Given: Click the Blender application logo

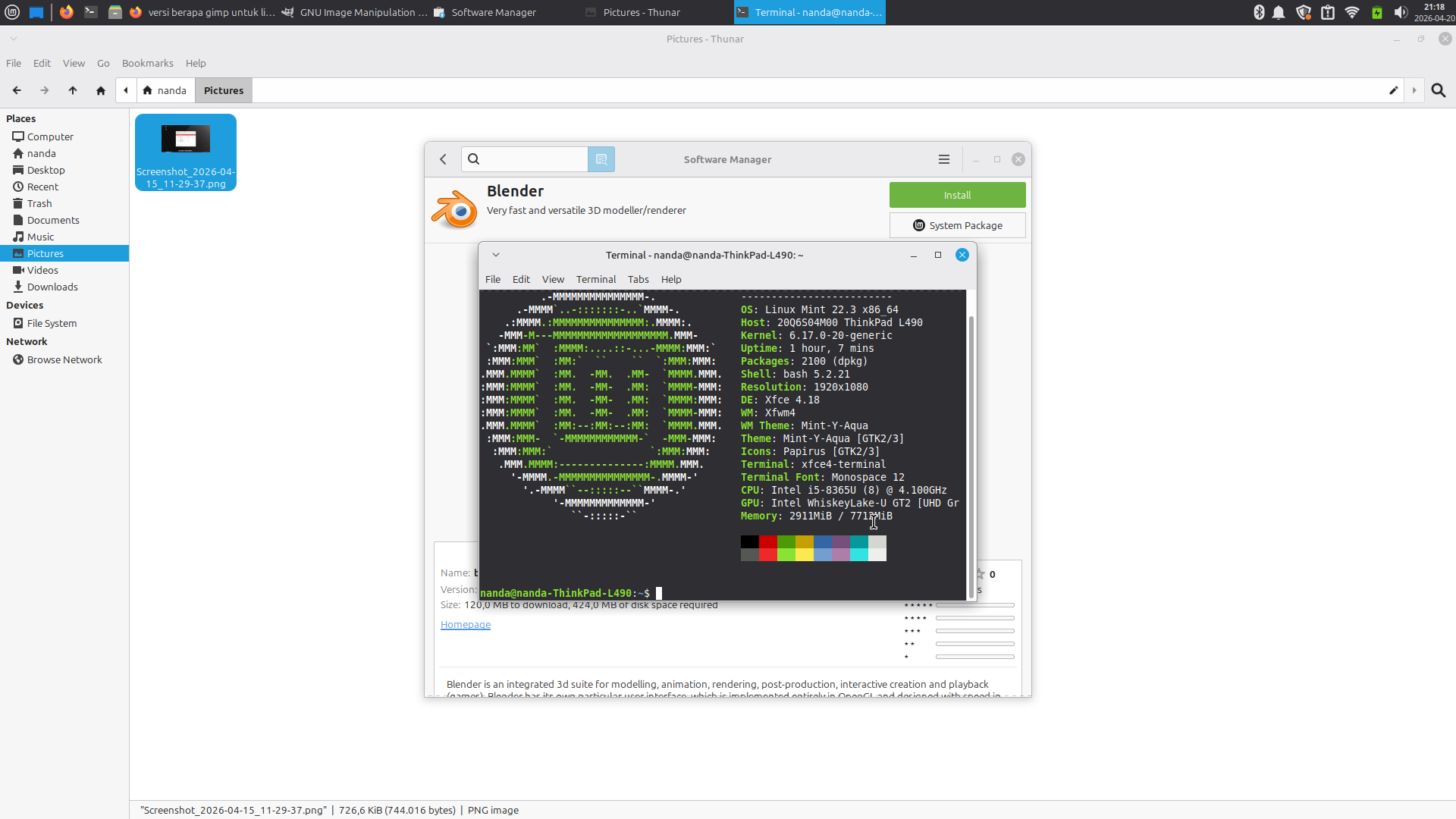Looking at the screenshot, I should pyautogui.click(x=454, y=209).
